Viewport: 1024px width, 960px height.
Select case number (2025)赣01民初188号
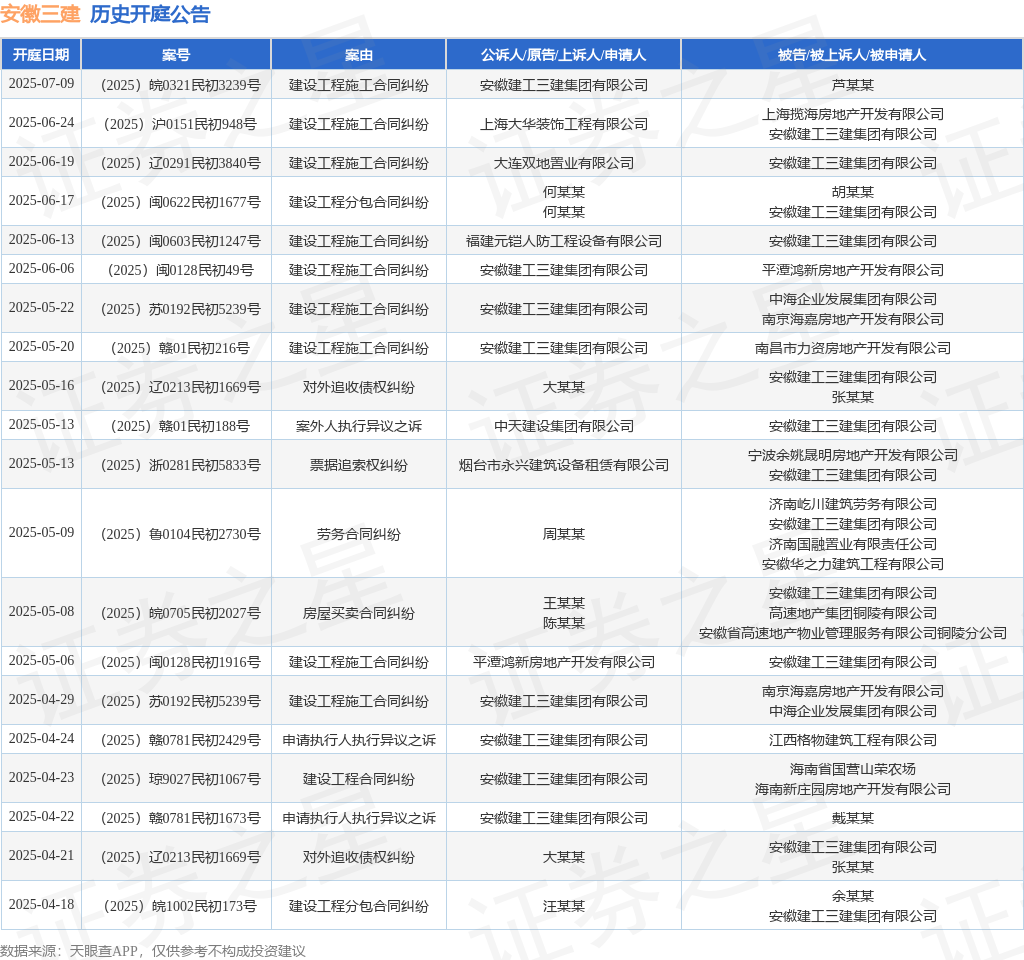180,426
